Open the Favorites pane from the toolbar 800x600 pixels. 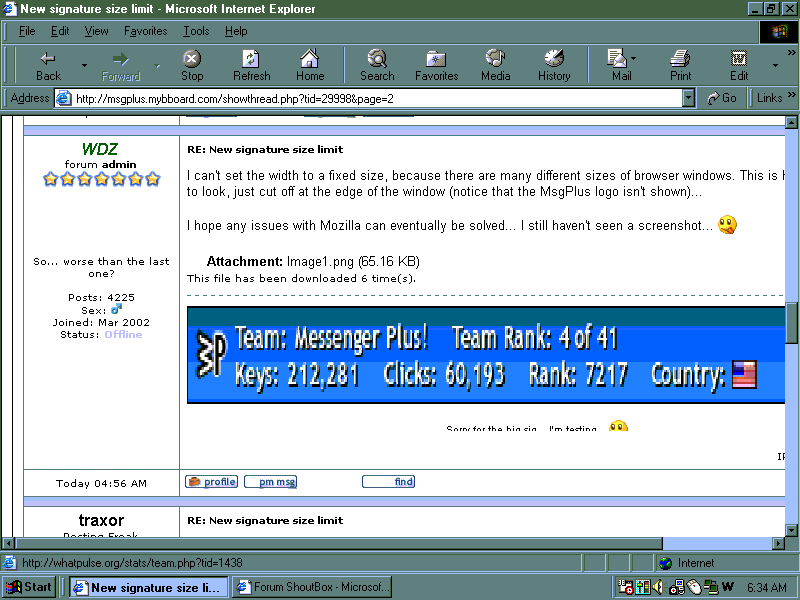tap(437, 65)
